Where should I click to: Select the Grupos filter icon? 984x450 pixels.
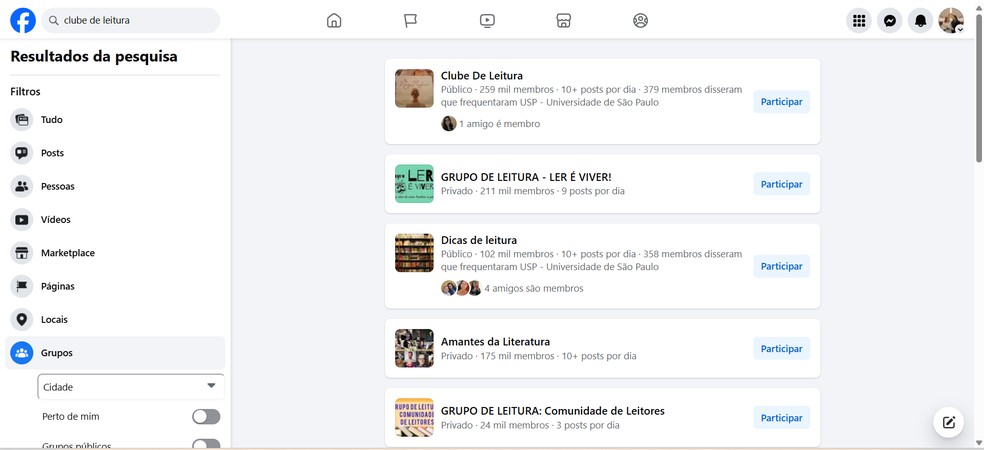click(22, 353)
